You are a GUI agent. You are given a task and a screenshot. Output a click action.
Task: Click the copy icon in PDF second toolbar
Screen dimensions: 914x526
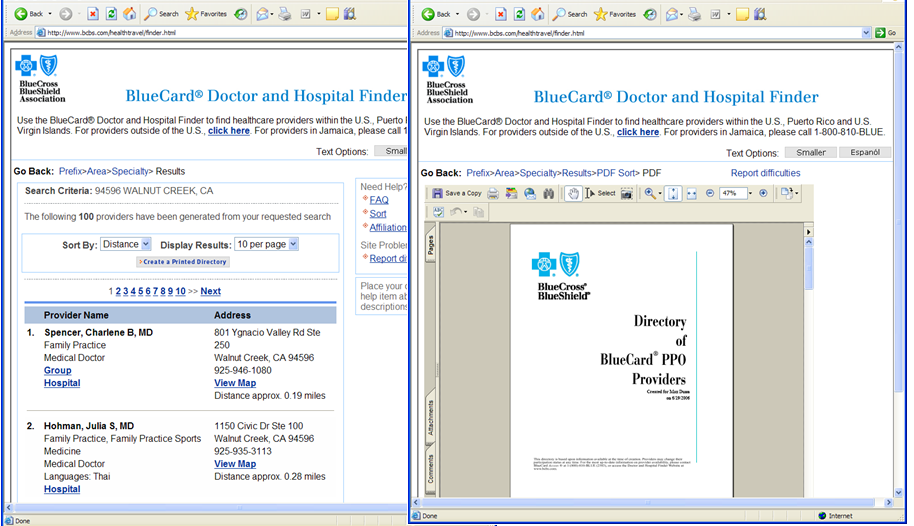(479, 212)
